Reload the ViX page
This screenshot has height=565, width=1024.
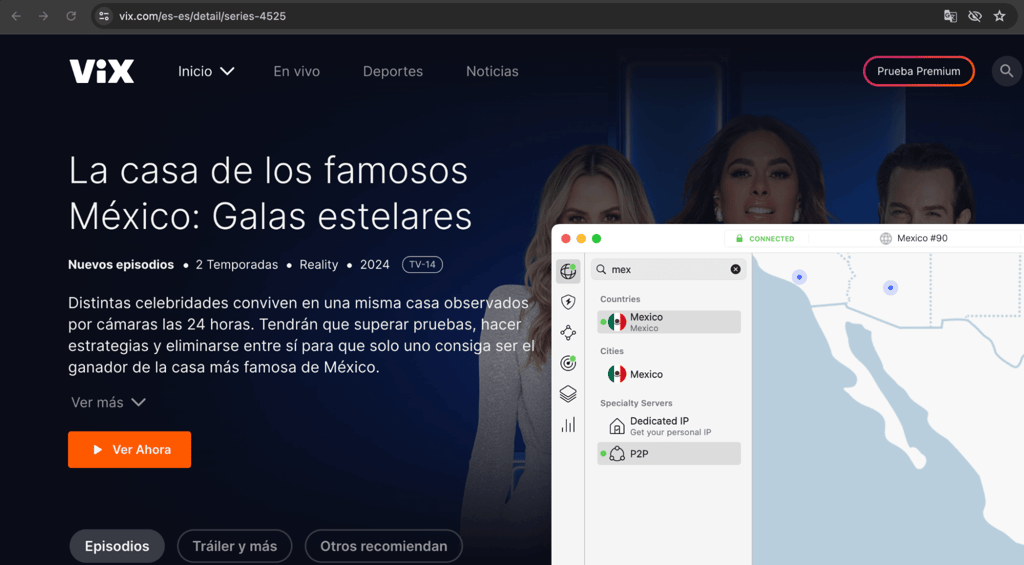[x=71, y=16]
